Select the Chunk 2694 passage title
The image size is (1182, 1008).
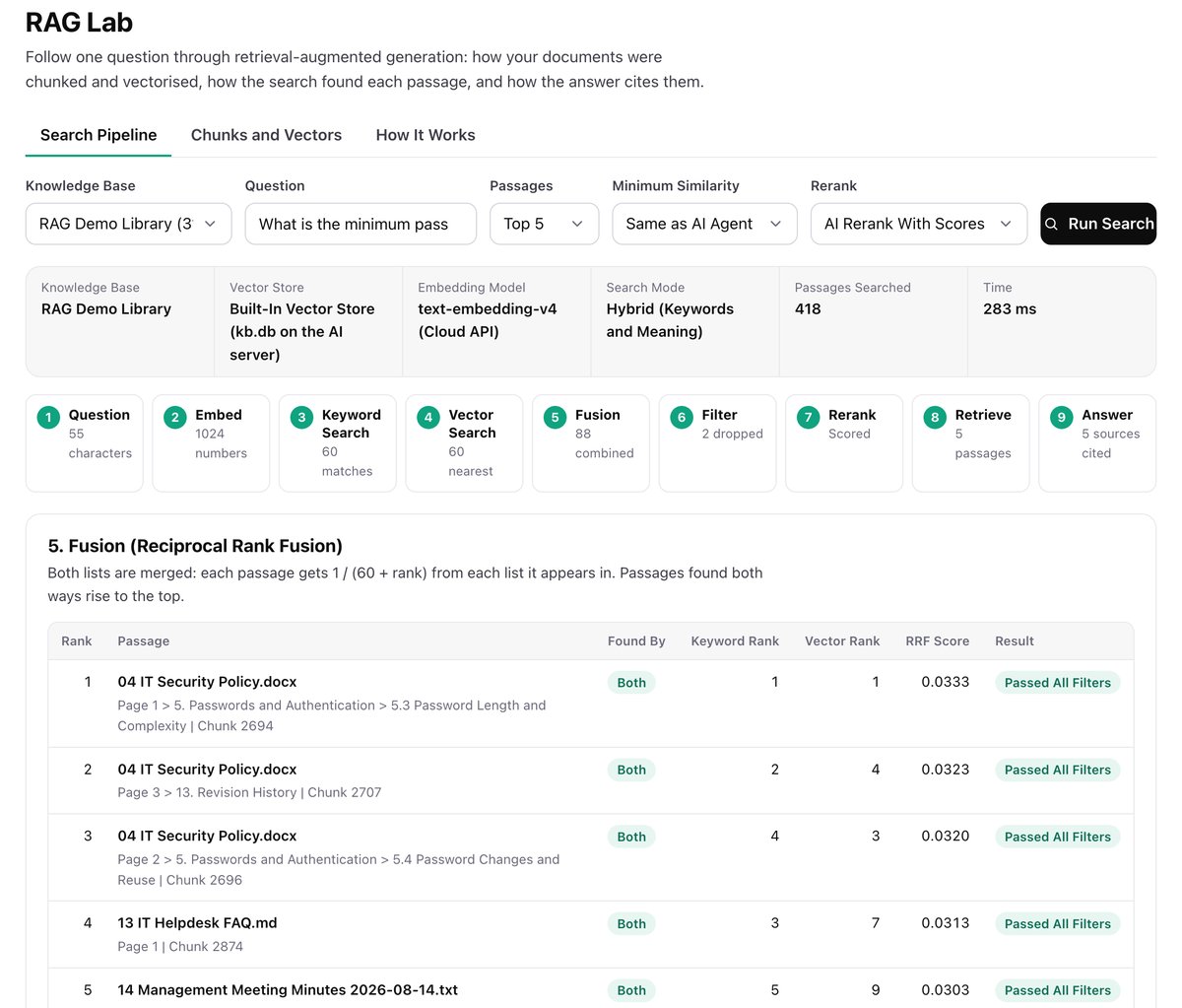coord(207,682)
